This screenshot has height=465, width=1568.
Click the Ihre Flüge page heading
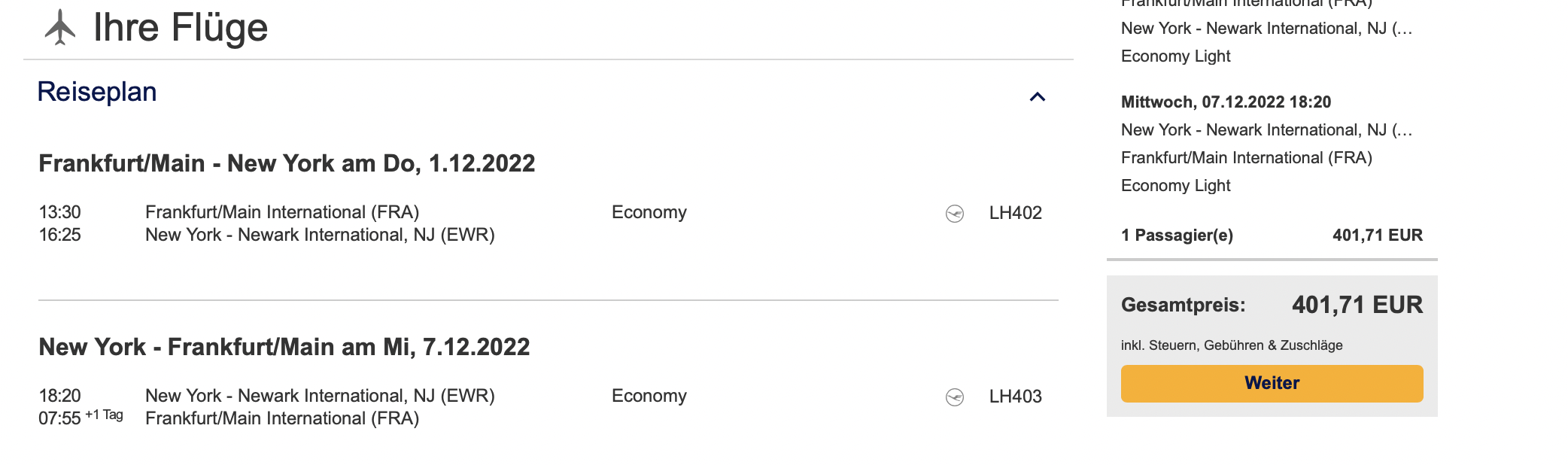tap(180, 28)
